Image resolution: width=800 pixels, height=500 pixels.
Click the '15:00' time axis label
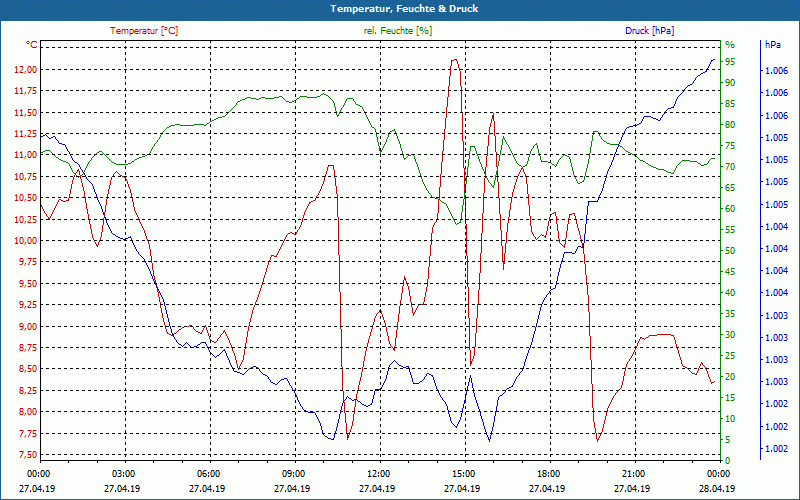[463, 473]
